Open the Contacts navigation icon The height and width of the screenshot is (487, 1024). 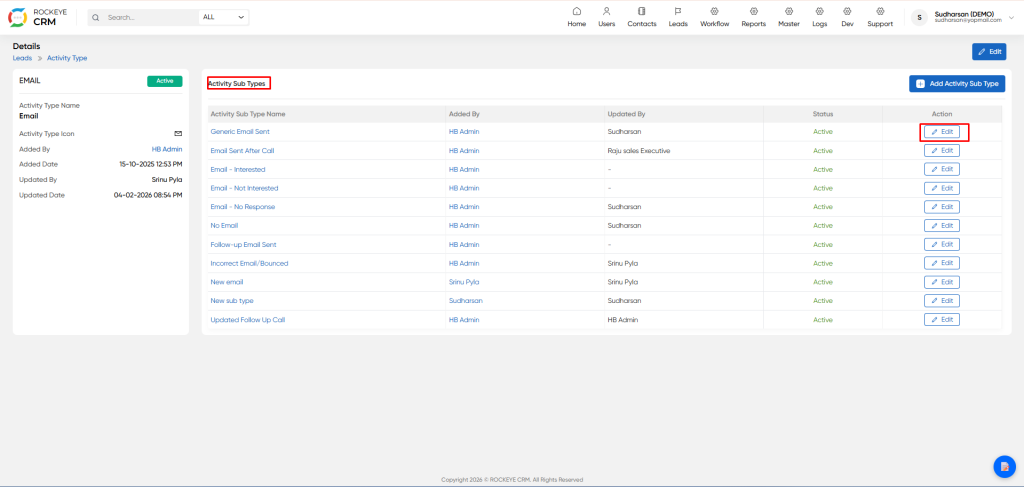641,12
